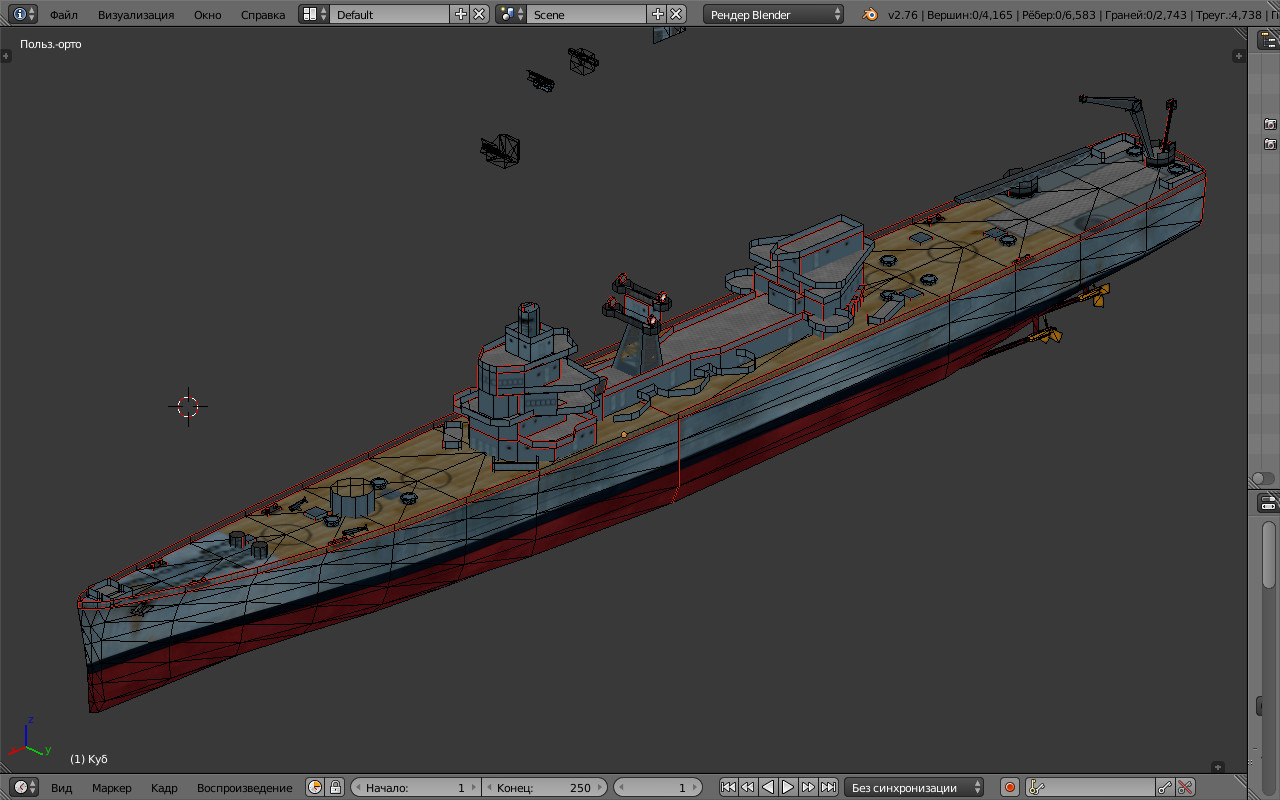Click the Справка menu
The width and height of the screenshot is (1280, 800).
263,15
